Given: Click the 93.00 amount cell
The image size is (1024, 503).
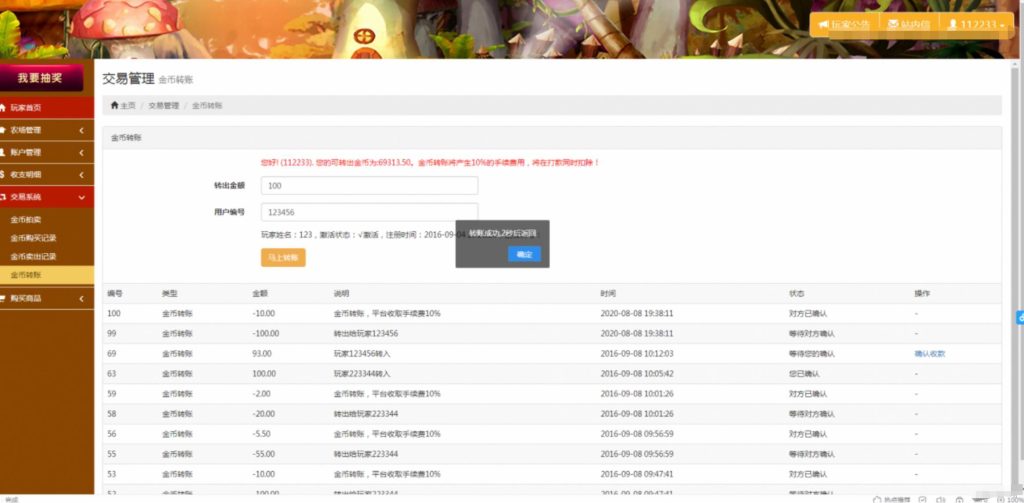Looking at the screenshot, I should [x=262, y=353].
